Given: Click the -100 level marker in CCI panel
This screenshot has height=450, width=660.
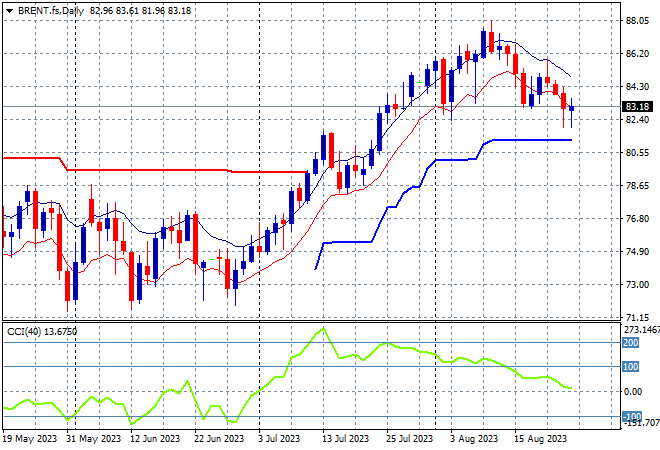Looking at the screenshot, I should pos(632,416).
